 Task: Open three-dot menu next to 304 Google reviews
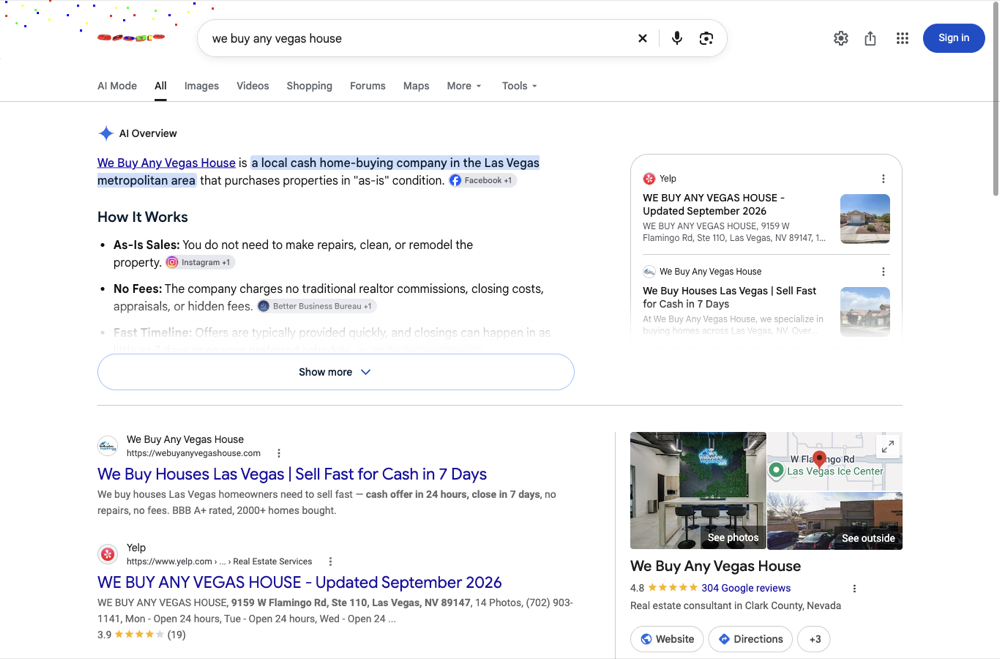tap(855, 588)
